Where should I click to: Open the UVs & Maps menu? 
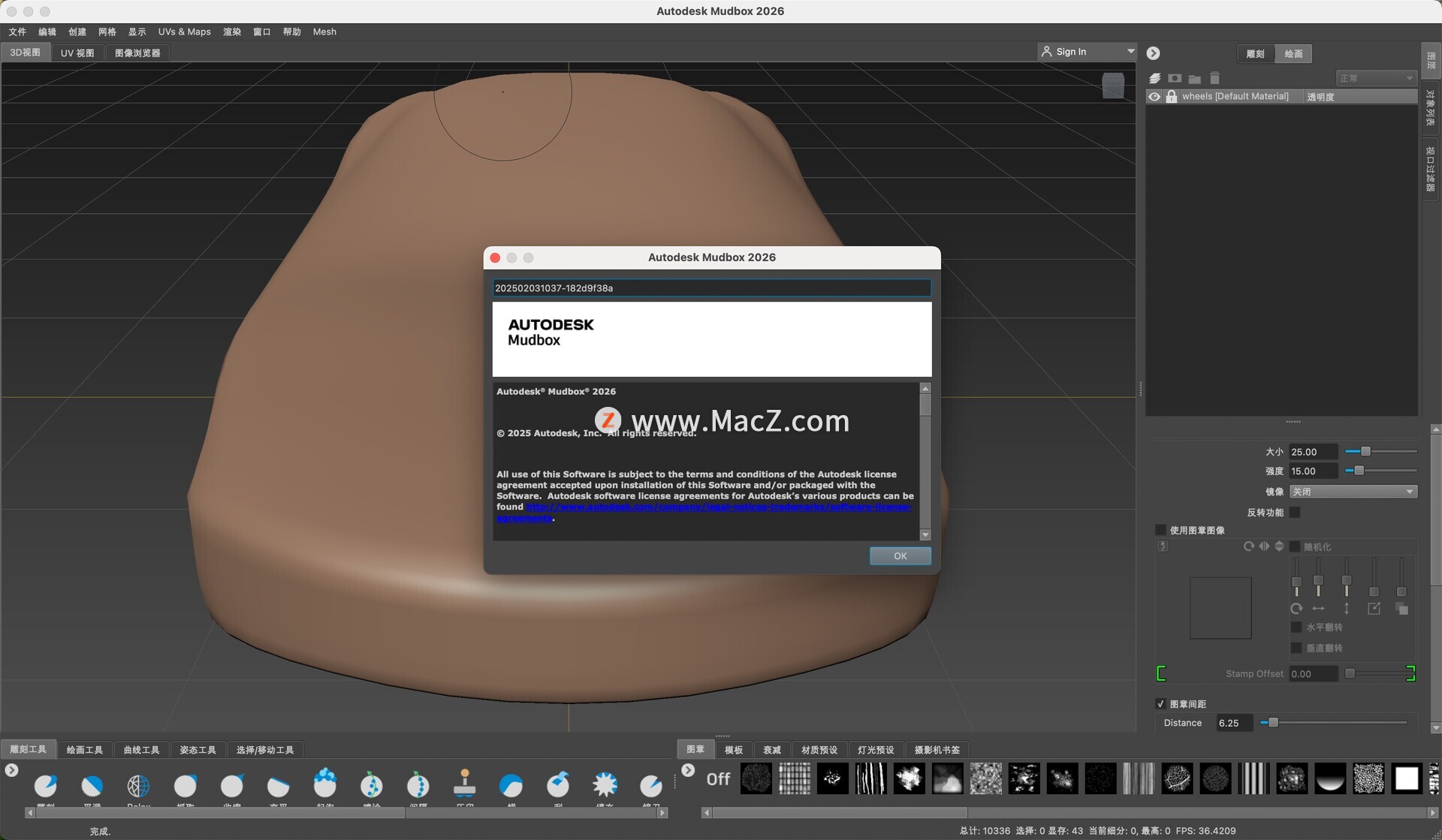click(x=185, y=32)
